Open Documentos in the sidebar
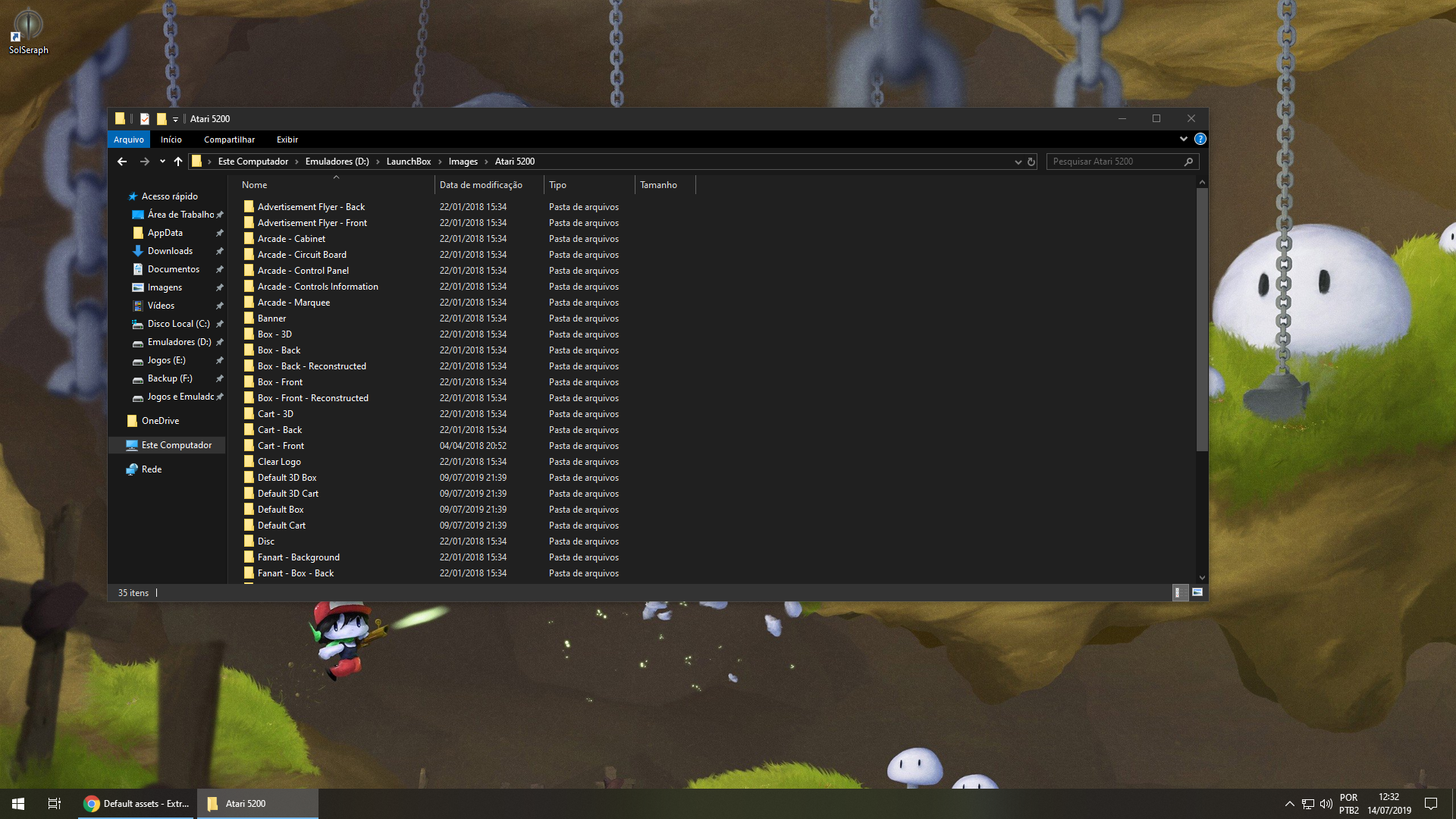1456x819 pixels. (174, 269)
